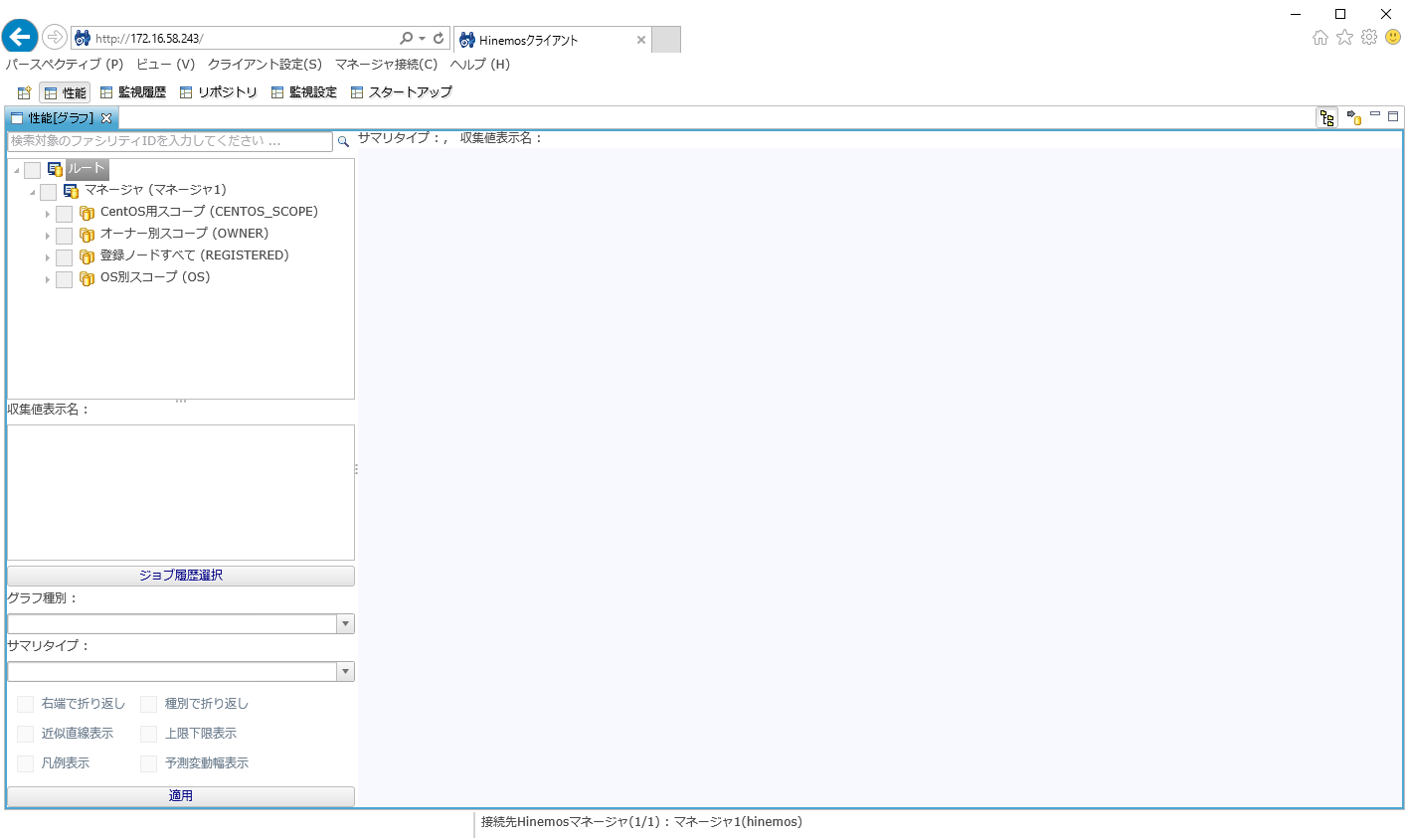Open the クライアント設定(S) menu
1409x840 pixels.
click(x=264, y=65)
